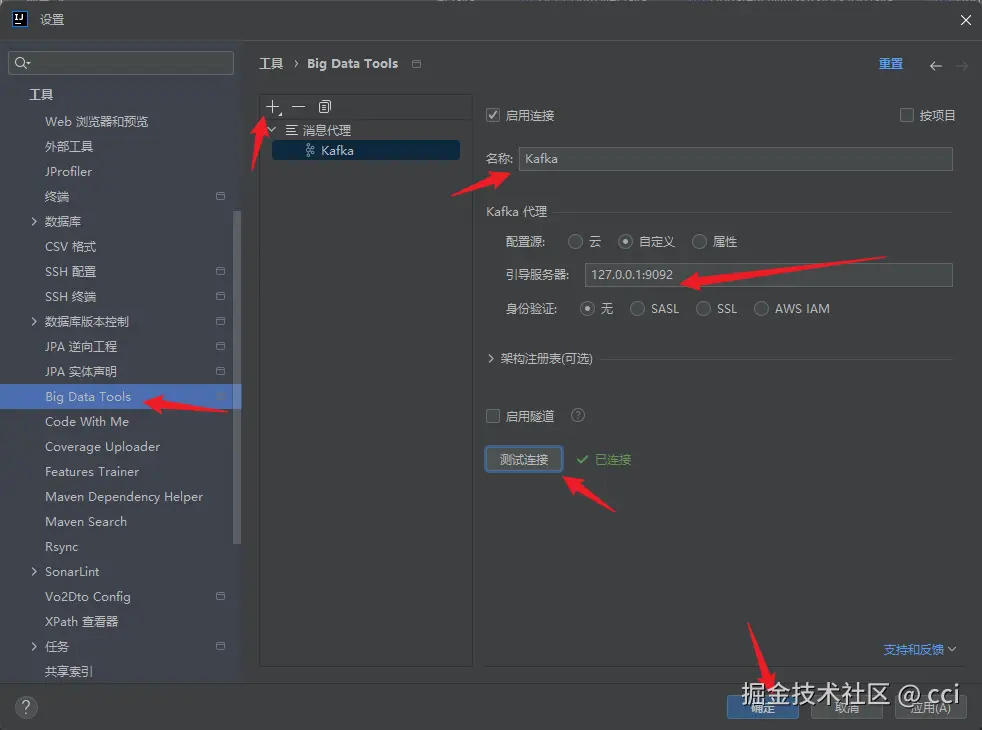
Task: Click project icon on JPA 逆向工程 row
Action: (x=220, y=346)
